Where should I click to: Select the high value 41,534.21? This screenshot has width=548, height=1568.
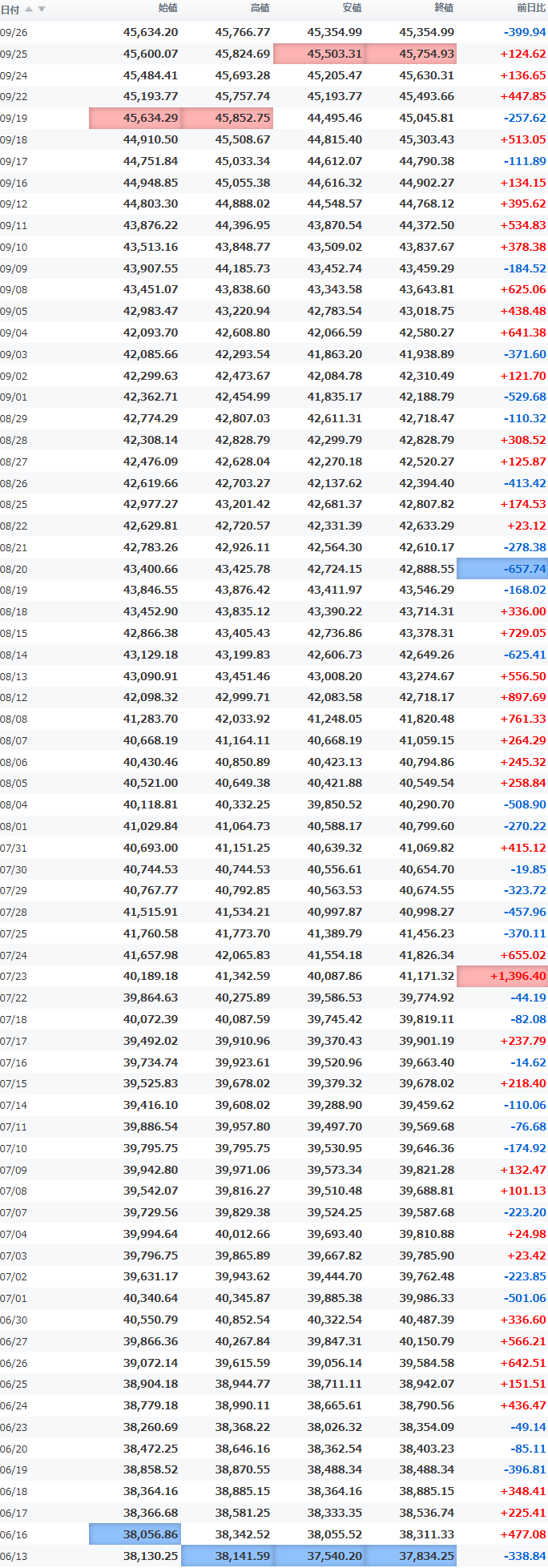[243, 913]
